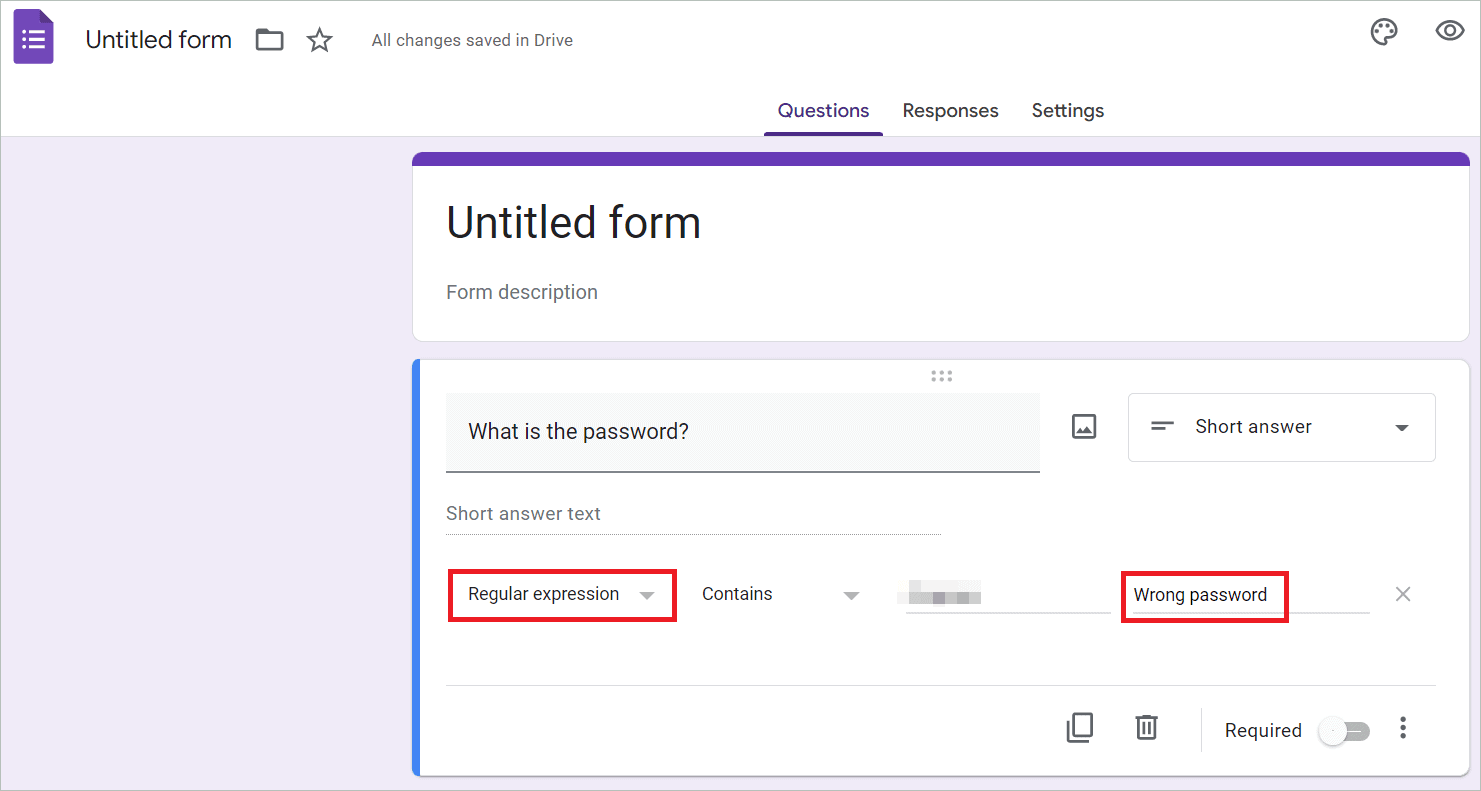Screen dimensions: 1481x791
Task: Delete the question using the trash icon
Action: (1146, 728)
